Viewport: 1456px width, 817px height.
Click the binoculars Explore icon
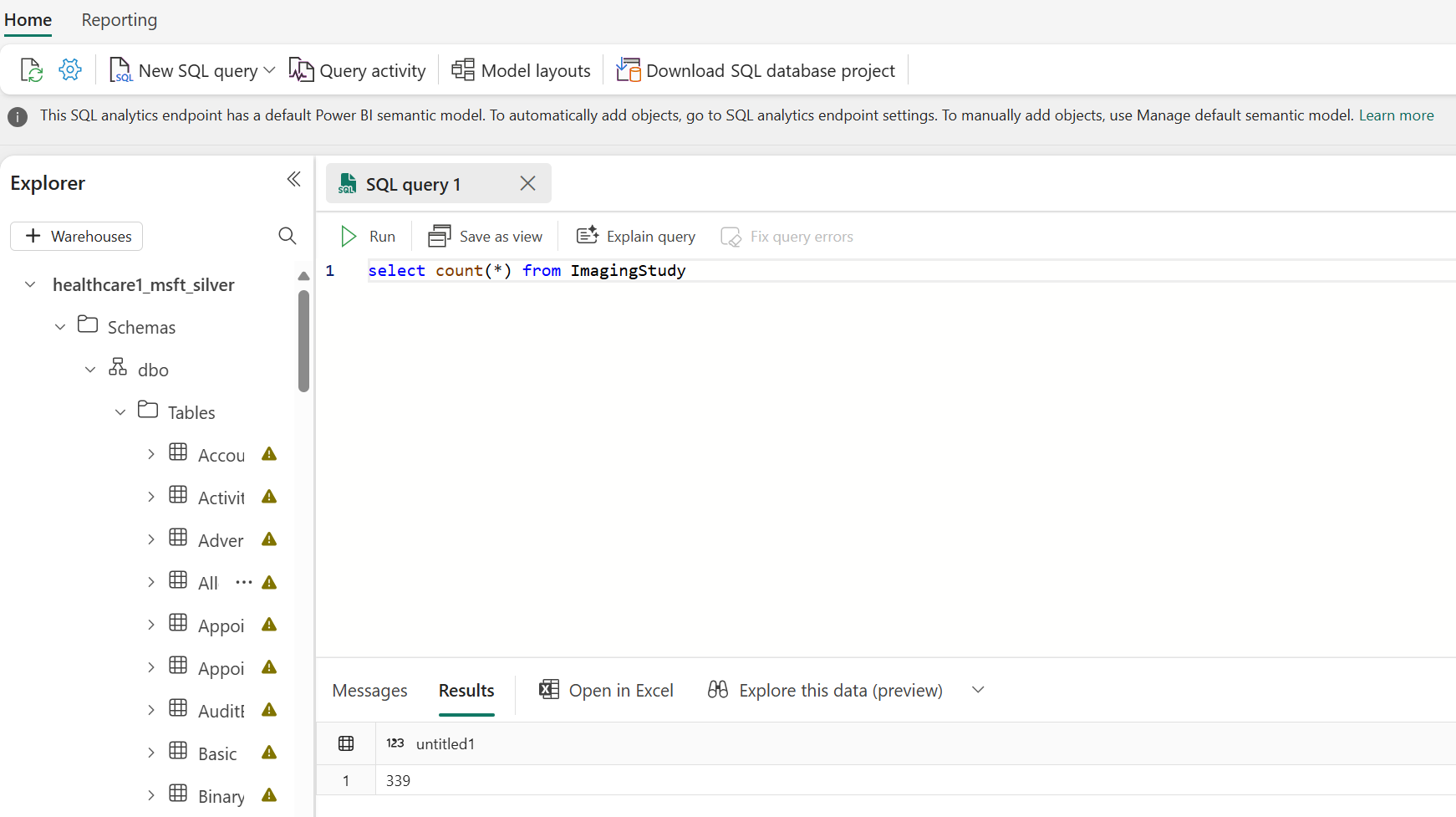(718, 689)
